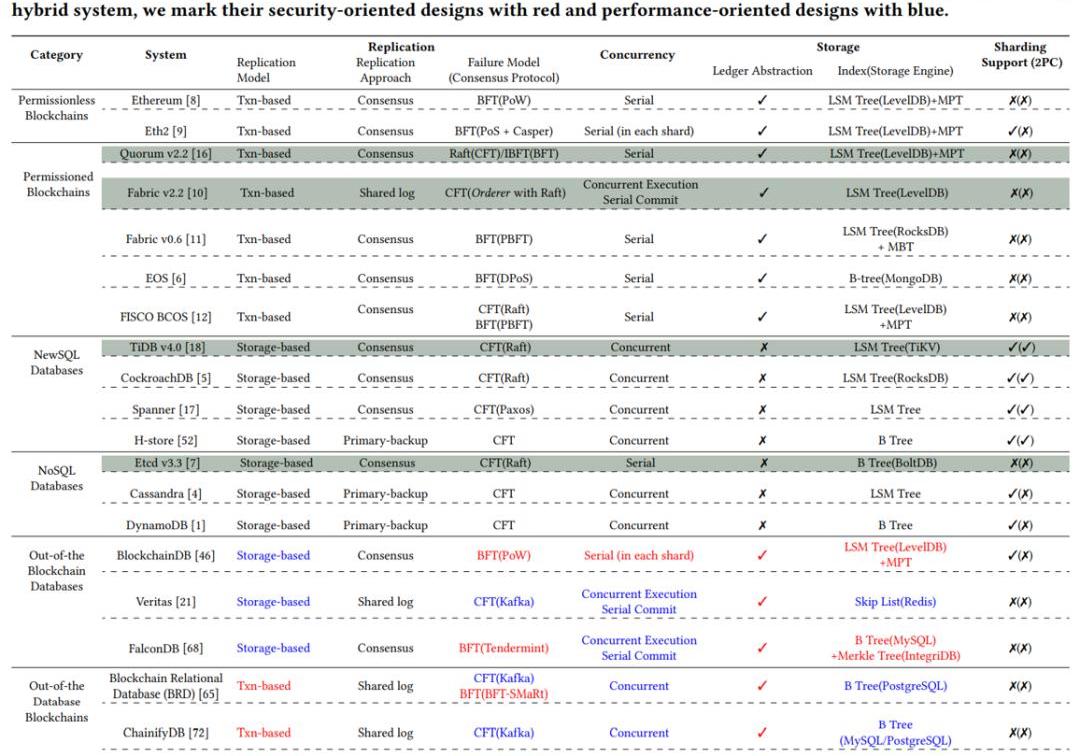Click "Blockchain Relational Database (BRD) [65]"
The width and height of the screenshot is (1080, 756).
[x=165, y=686]
